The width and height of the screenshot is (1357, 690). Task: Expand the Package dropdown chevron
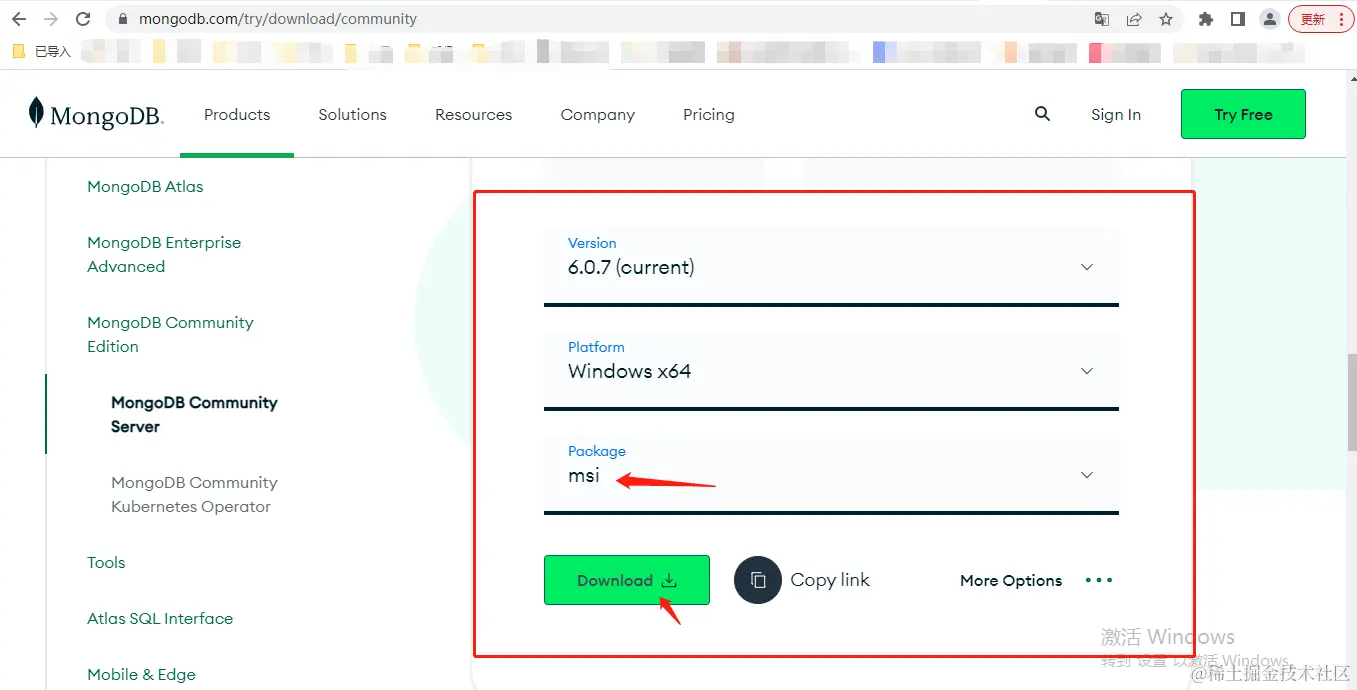pyautogui.click(x=1087, y=475)
